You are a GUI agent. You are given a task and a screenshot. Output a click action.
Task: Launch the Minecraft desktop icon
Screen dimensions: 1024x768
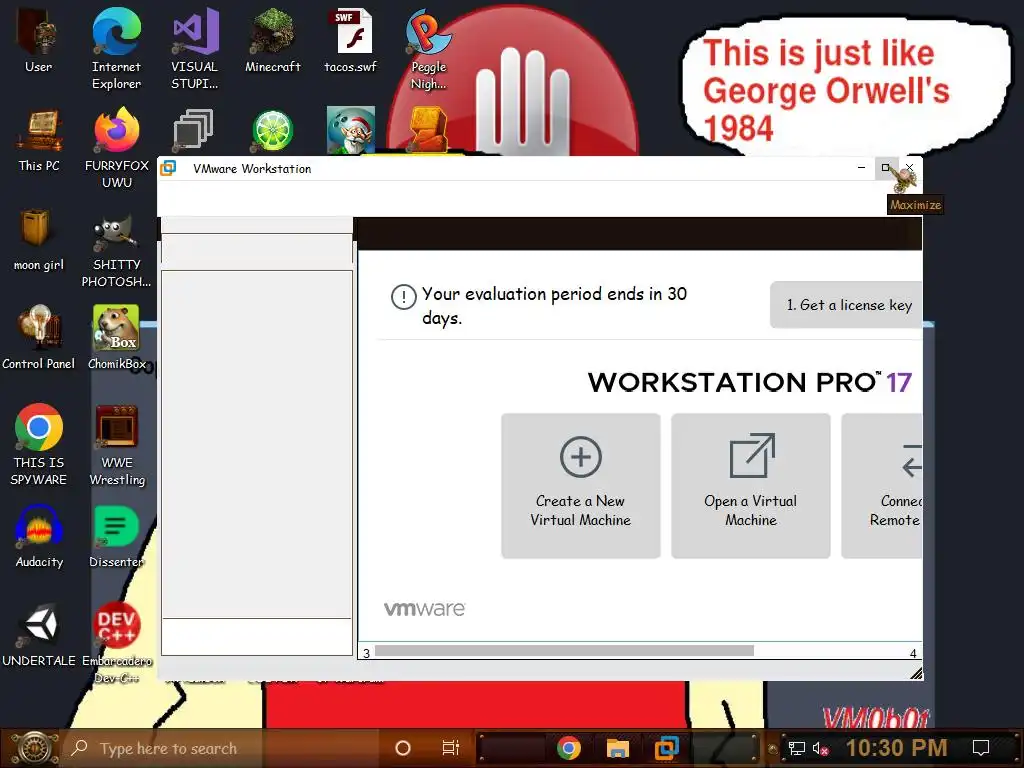coord(272,40)
